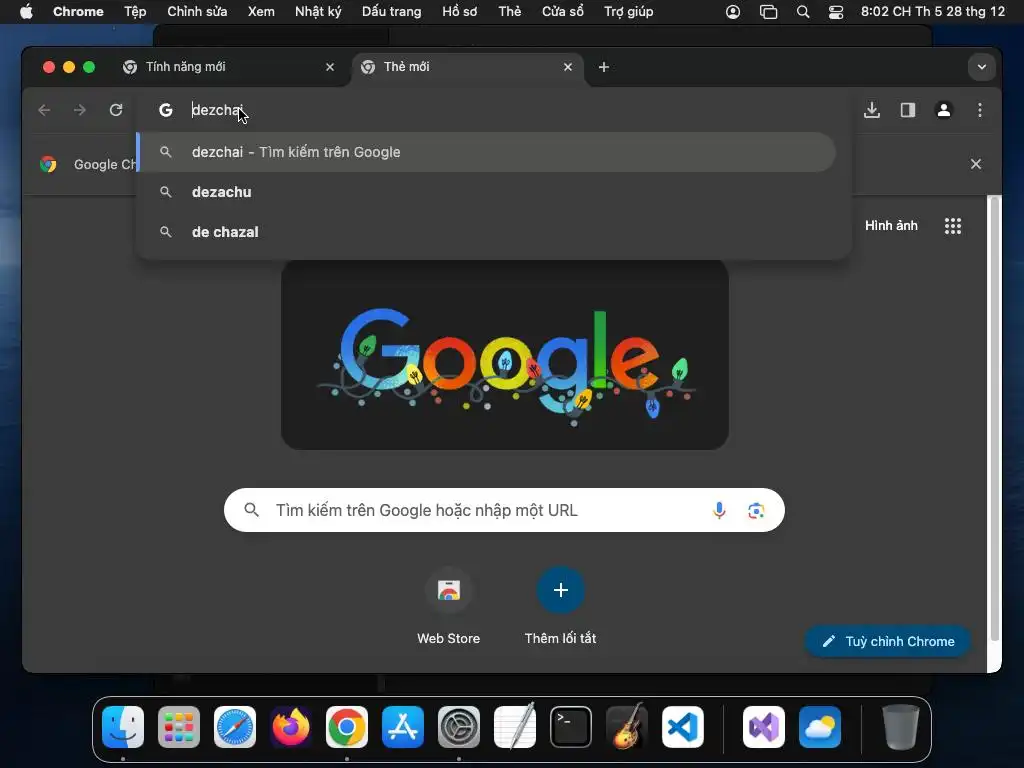Open Weather app from the Dock
Viewport: 1024px width, 768px height.
pyautogui.click(x=820, y=727)
